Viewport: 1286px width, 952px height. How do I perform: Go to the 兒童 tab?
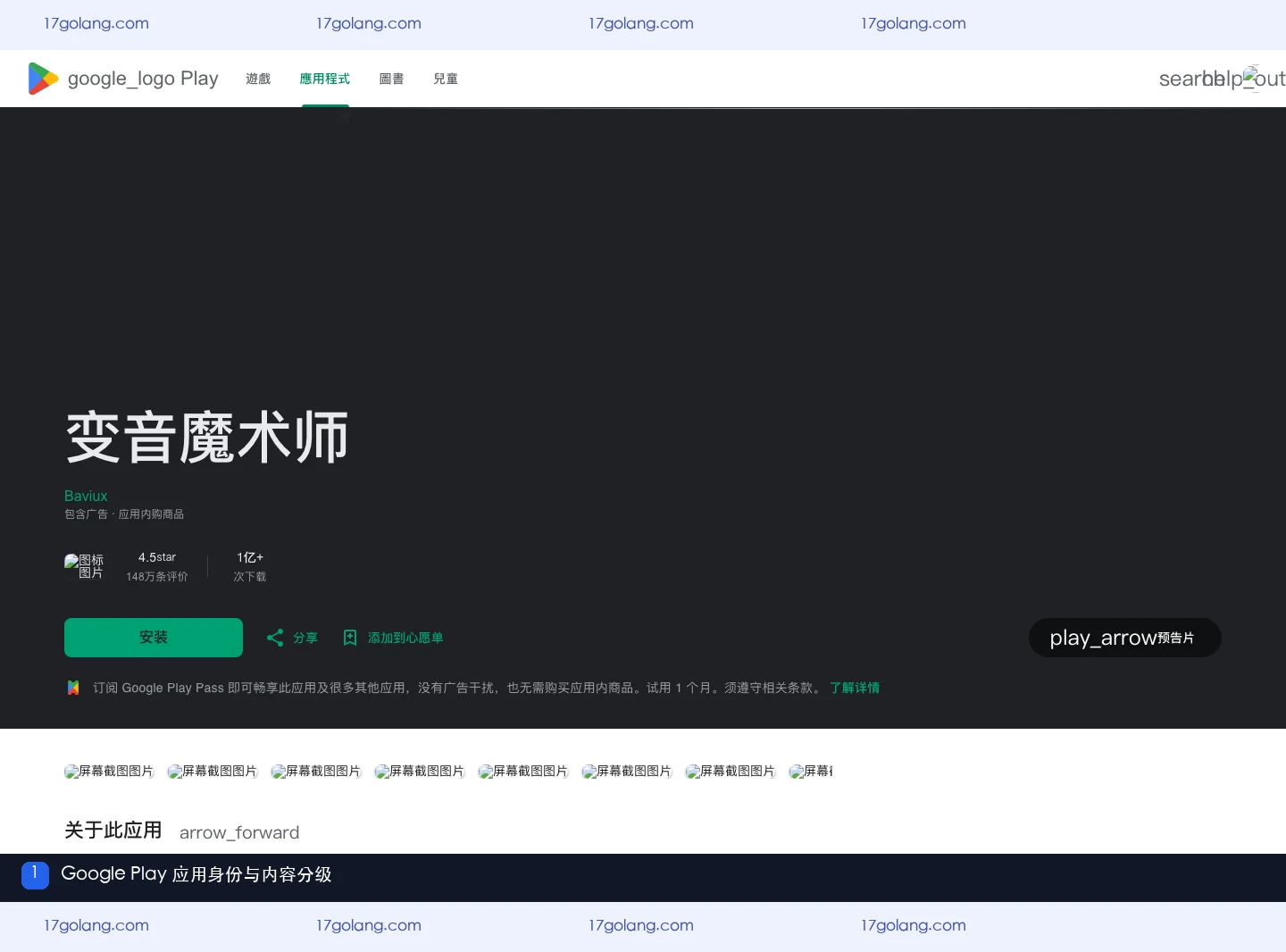(x=446, y=79)
